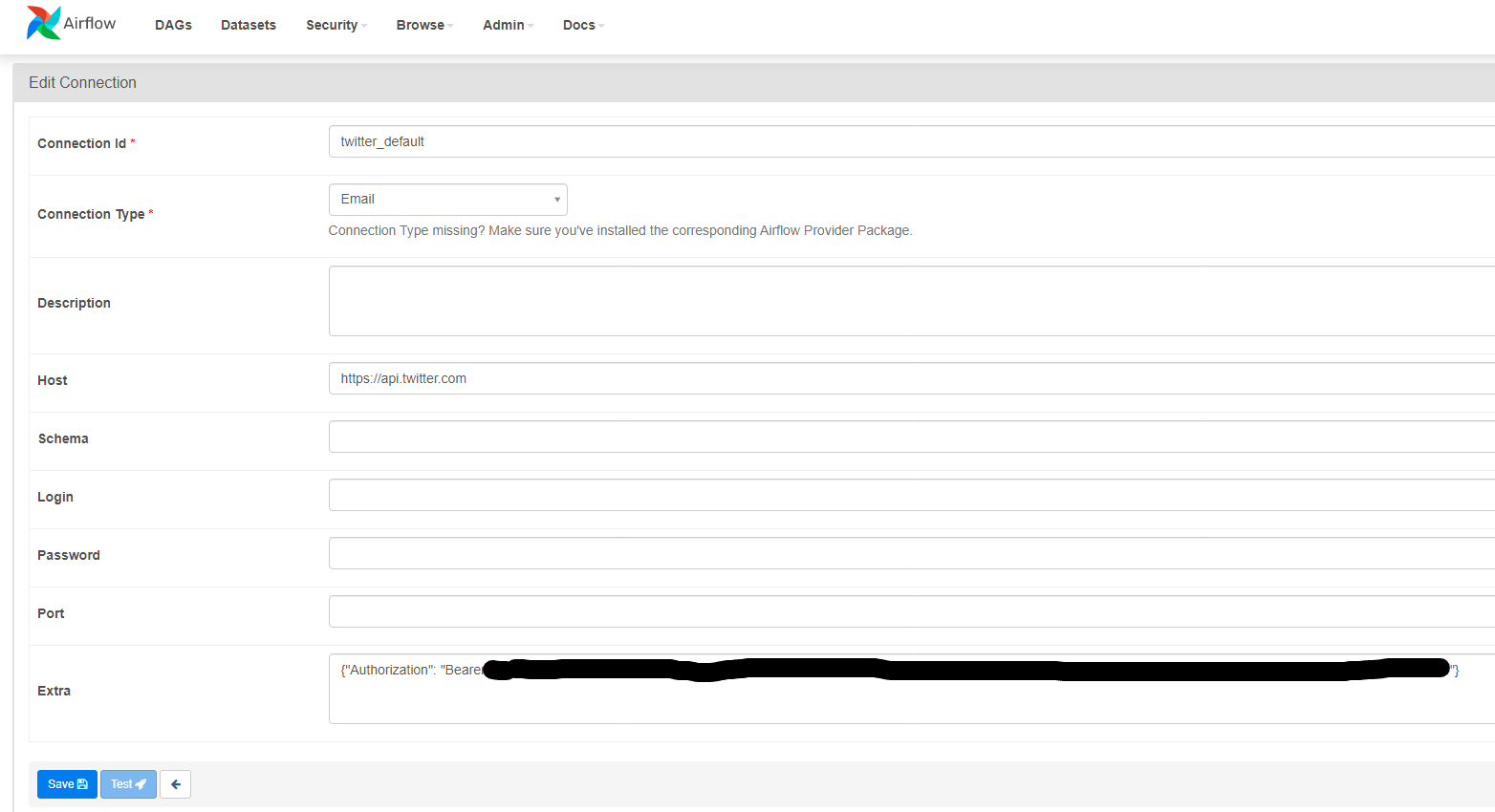Click the Edit Connection heading
The height and width of the screenshot is (812, 1495).
[x=82, y=83]
